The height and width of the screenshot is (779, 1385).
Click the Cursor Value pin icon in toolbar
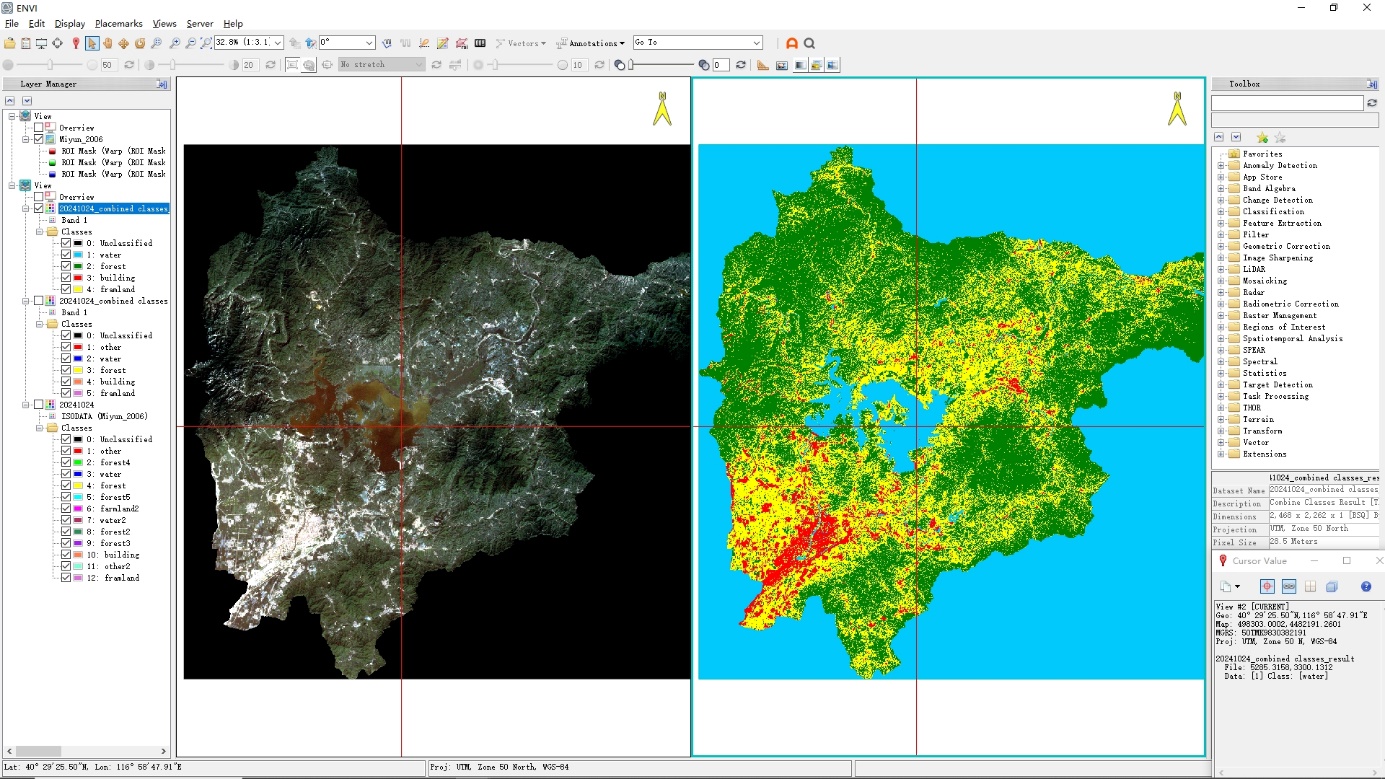75,43
